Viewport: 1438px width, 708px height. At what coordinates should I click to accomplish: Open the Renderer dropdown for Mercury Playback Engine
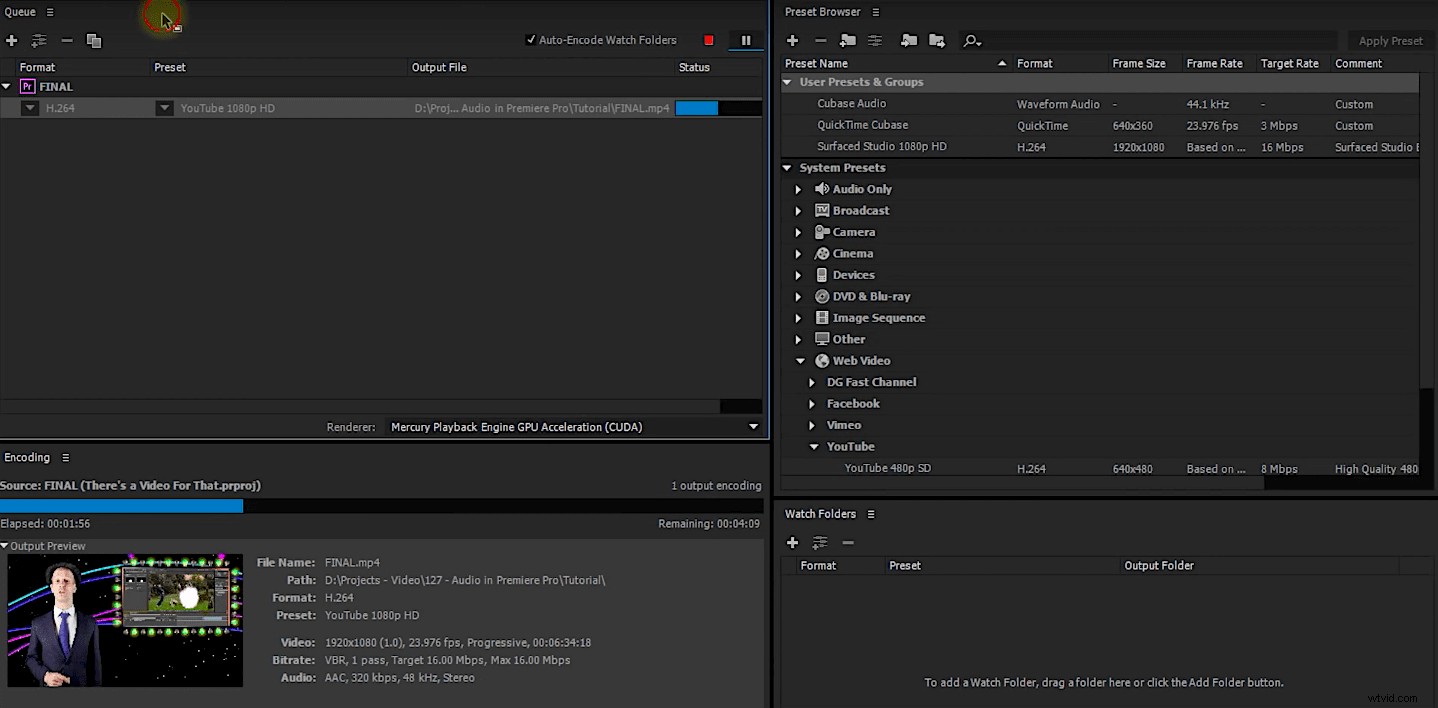753,426
